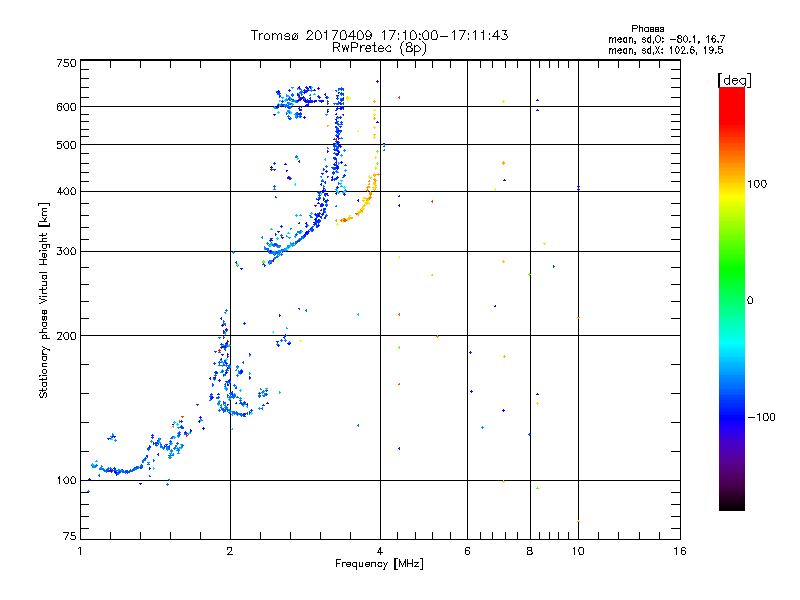Click the "Frequency [MHz]" axis label
The width and height of the screenshot is (800, 600).
point(379,564)
